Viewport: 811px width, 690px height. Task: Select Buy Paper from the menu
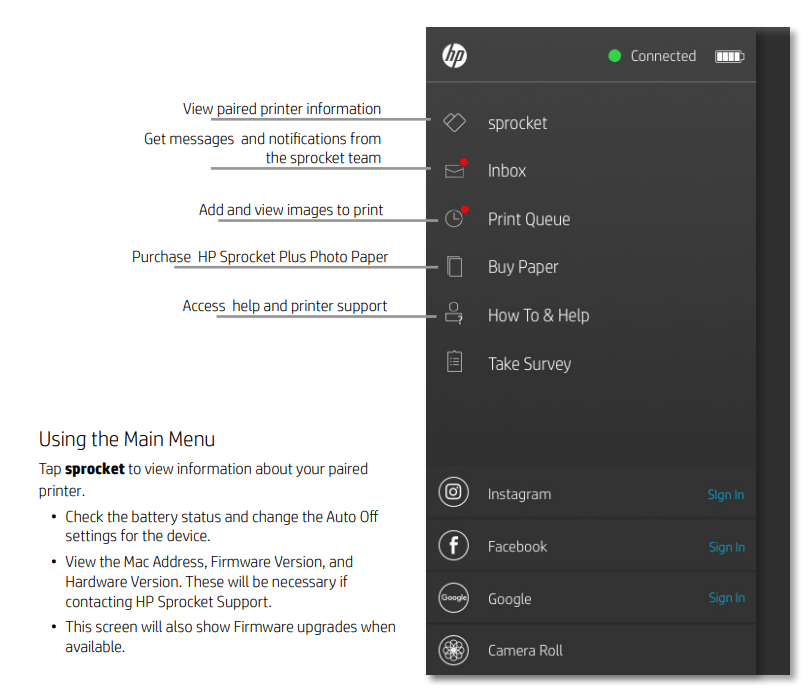523,267
